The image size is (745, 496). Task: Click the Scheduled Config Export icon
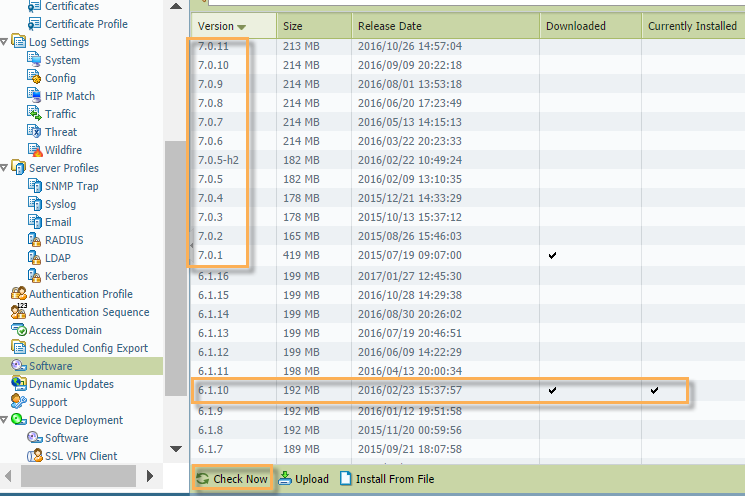[19, 348]
